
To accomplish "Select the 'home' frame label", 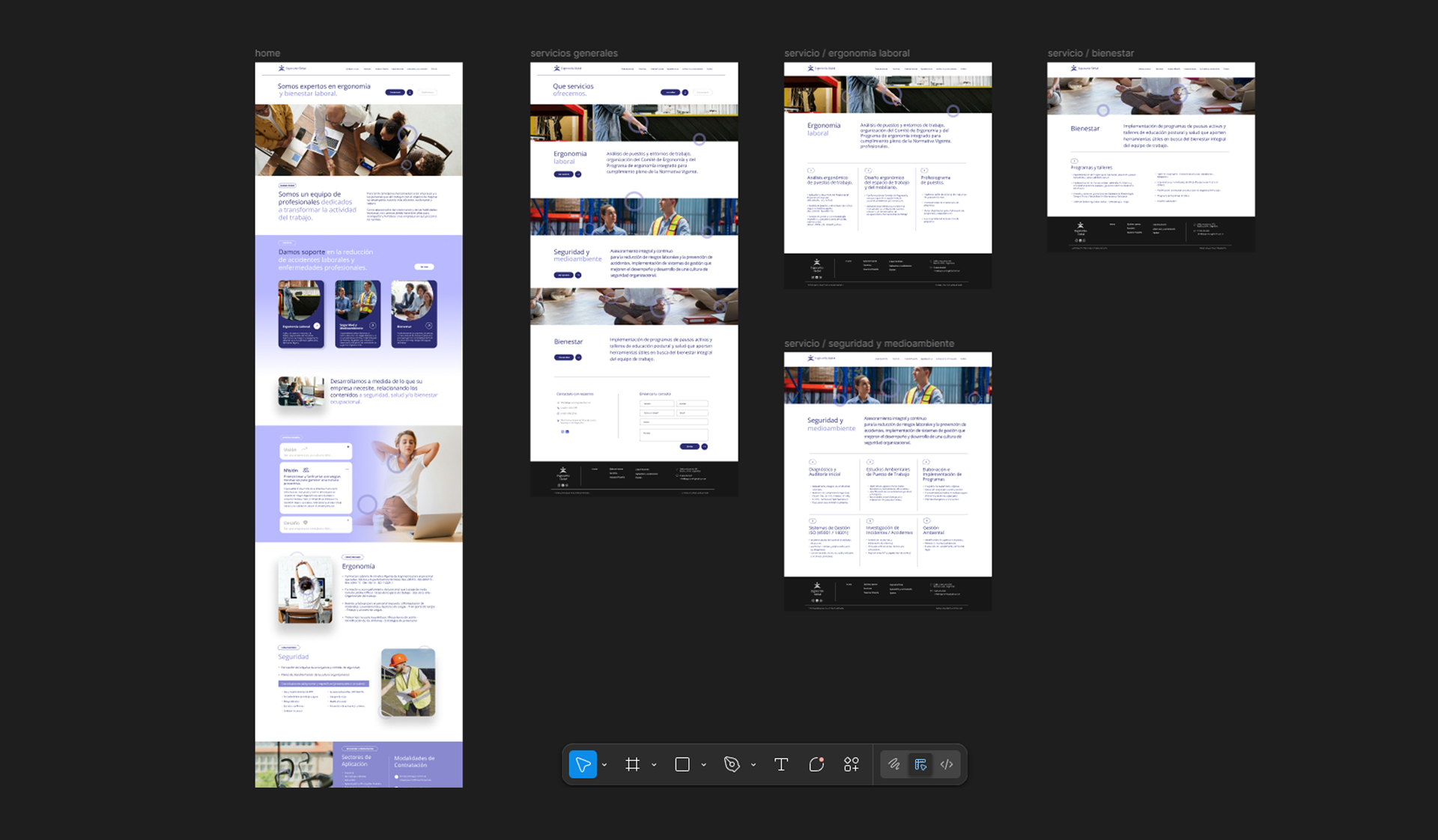I will pos(267,53).
